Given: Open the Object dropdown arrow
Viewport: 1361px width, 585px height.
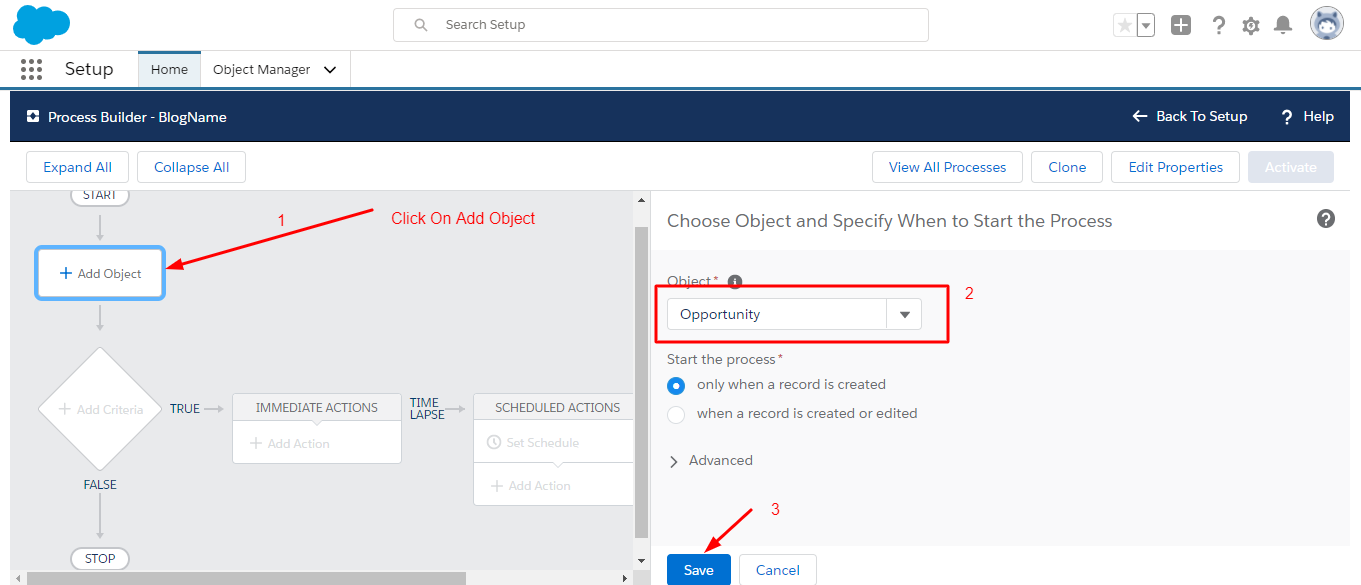Looking at the screenshot, I should click(904, 314).
